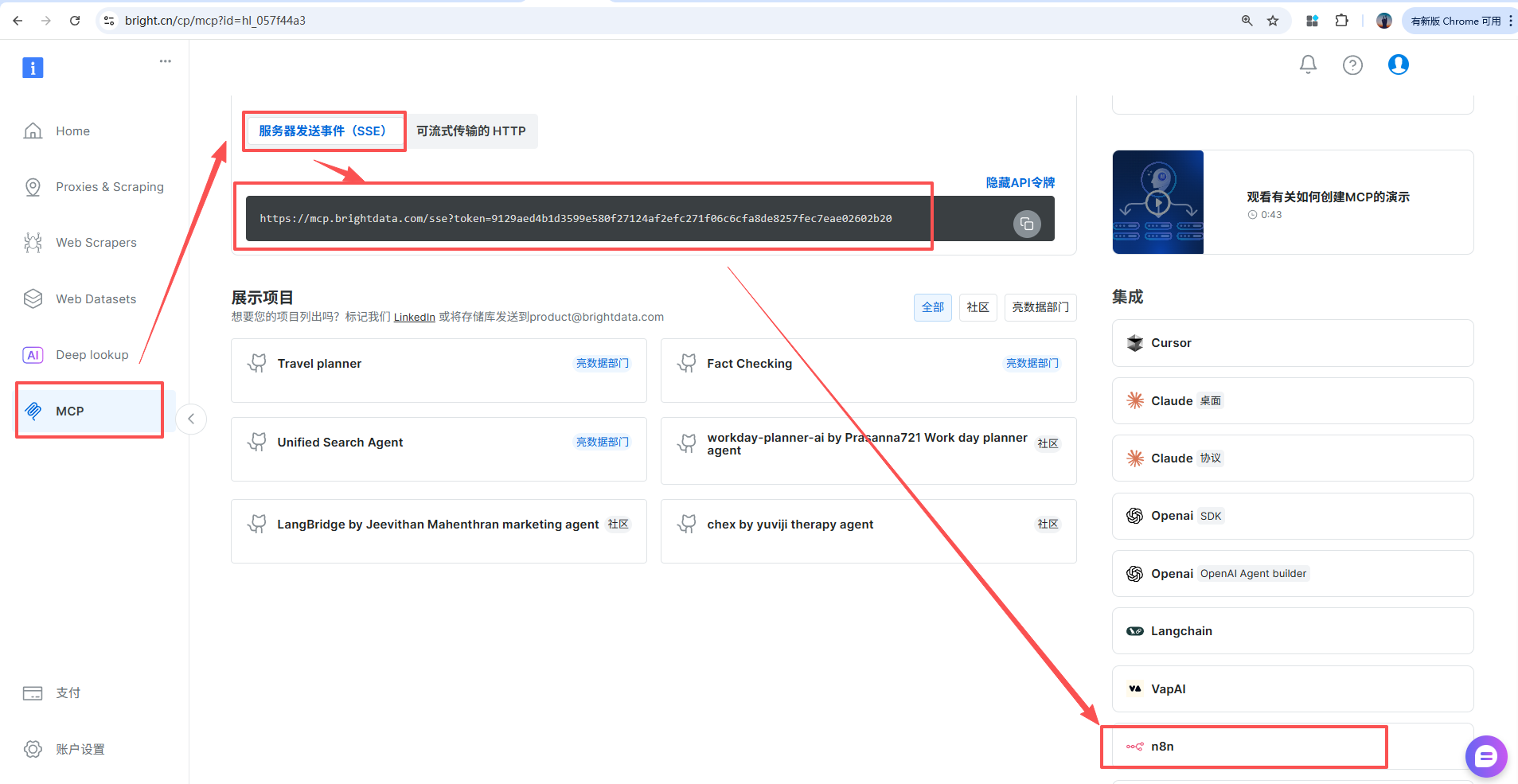Open the help question mark icon

(1352, 64)
